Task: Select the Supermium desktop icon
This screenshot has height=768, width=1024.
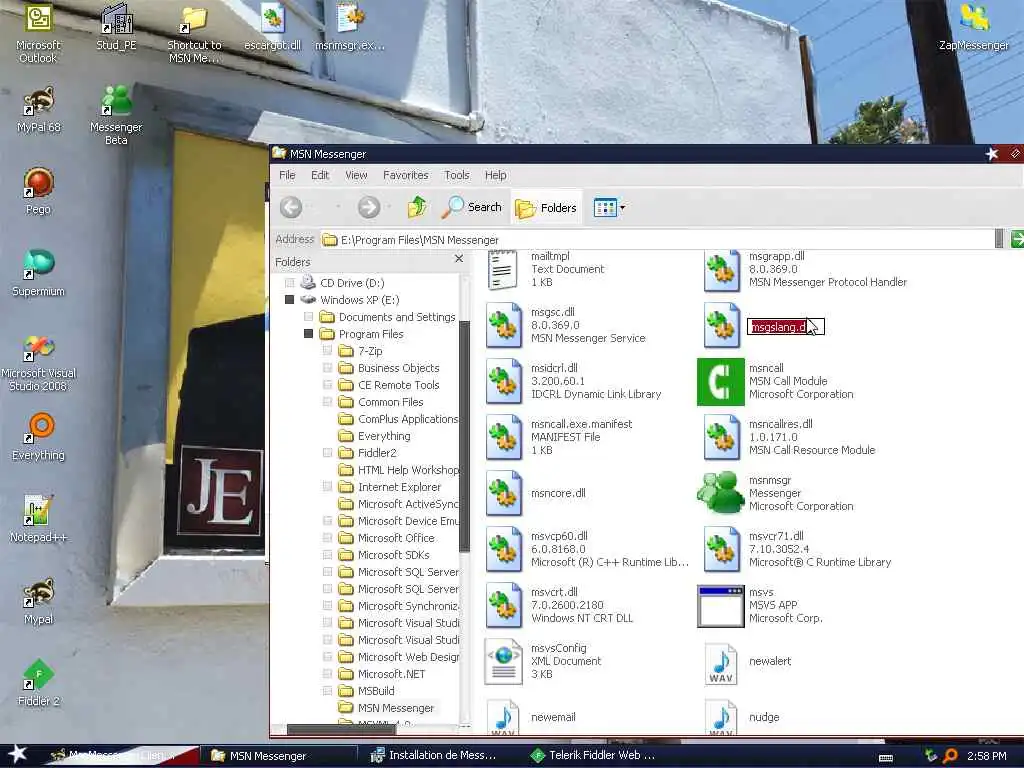Action: [39, 274]
